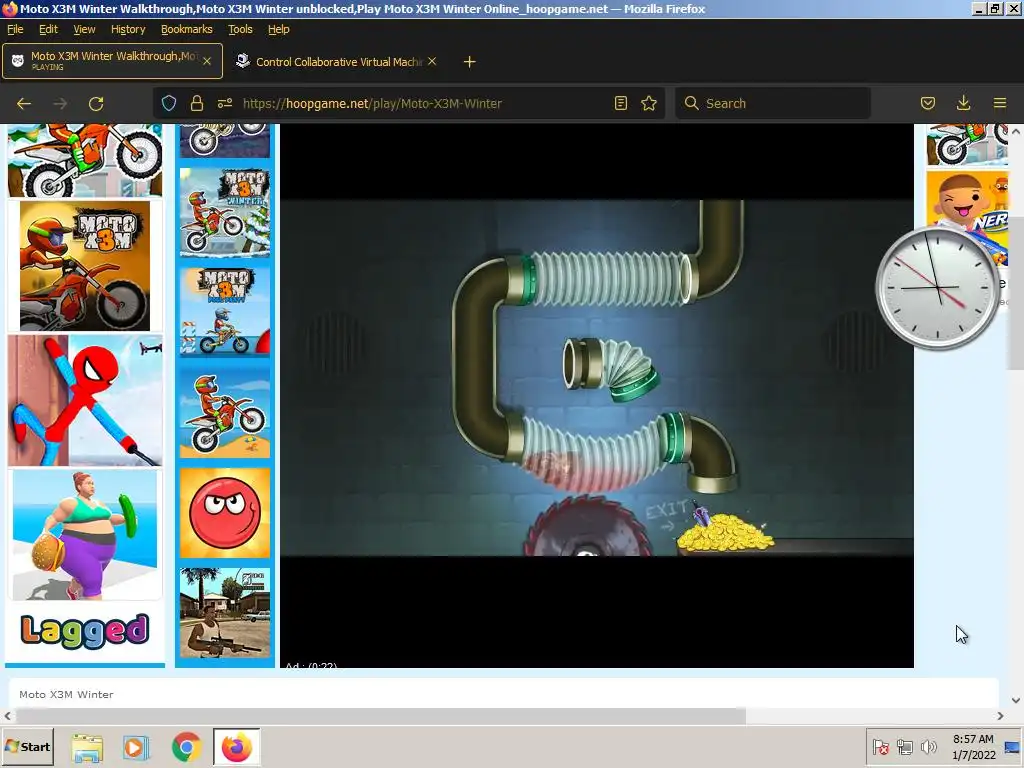Viewport: 1024px width, 768px height.
Task: Open the History menu
Action: pos(128,29)
